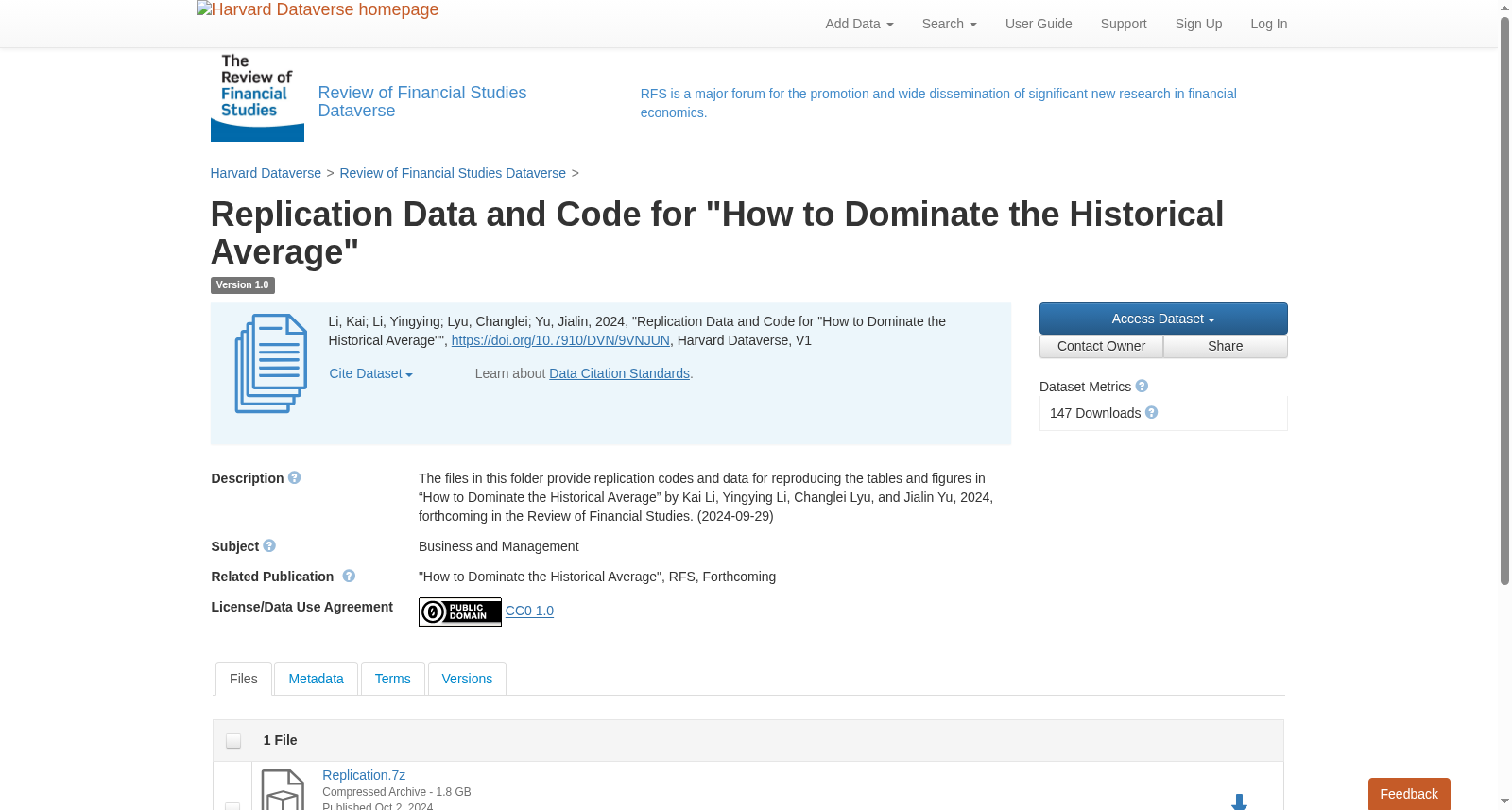Click the Compressed Archive - 1.8 GB text

click(396, 792)
